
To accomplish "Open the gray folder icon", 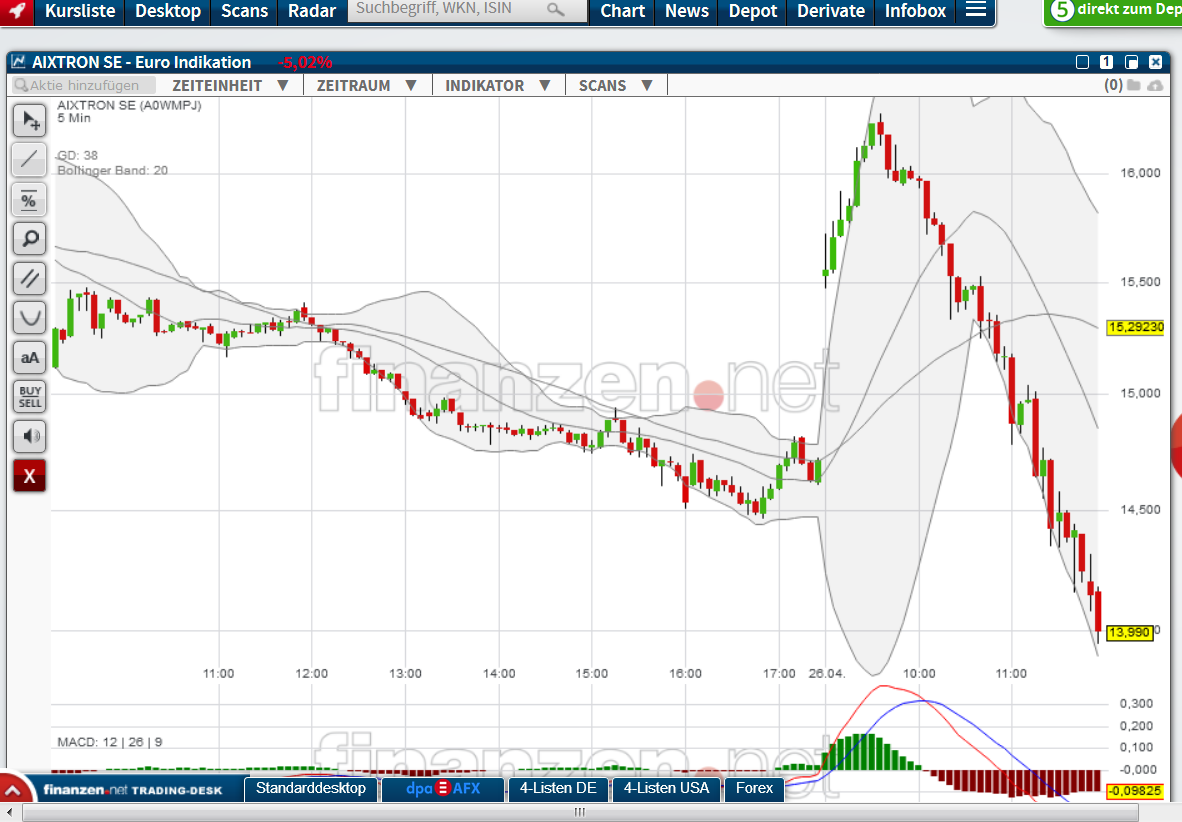I will [x=1133, y=85].
